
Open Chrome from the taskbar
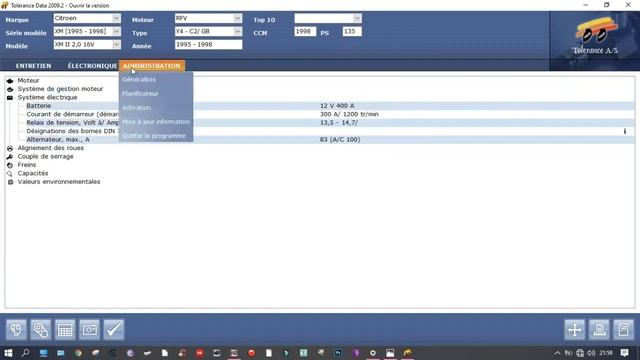tap(78, 353)
